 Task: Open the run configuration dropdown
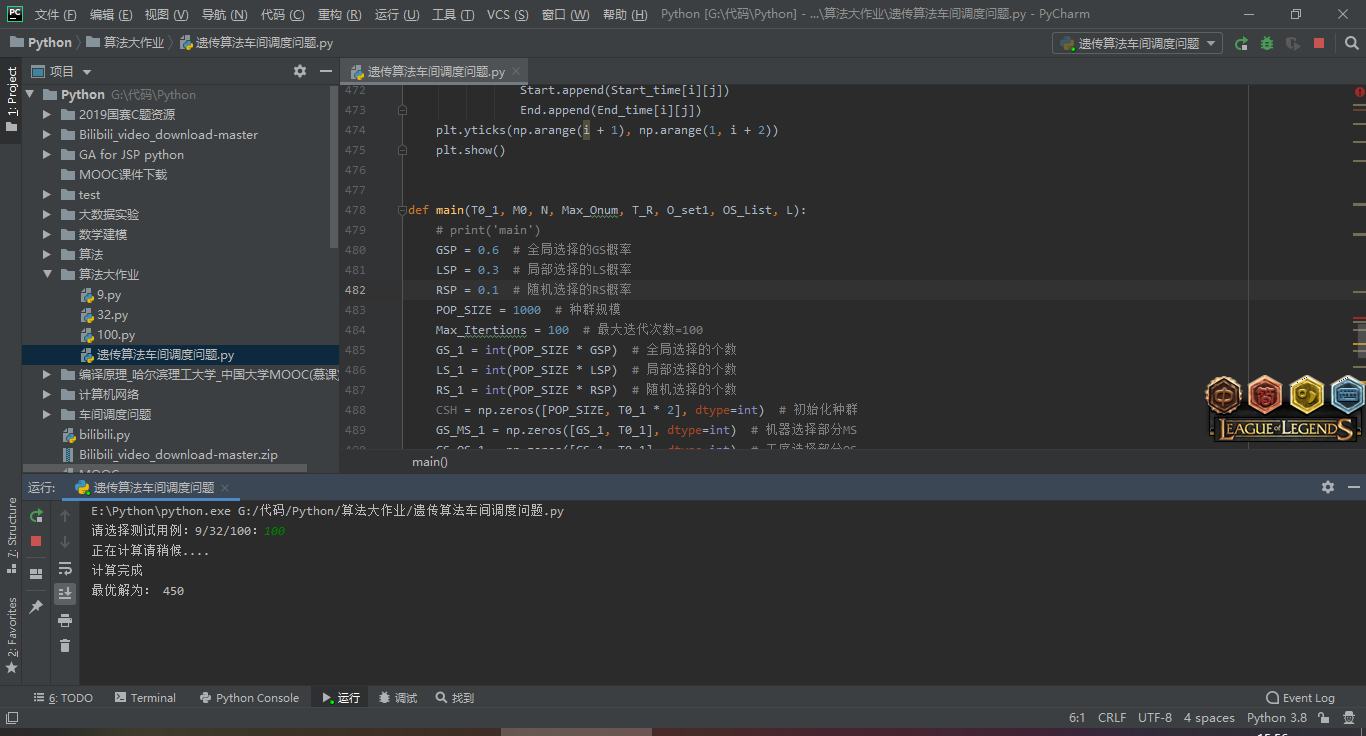coord(1137,43)
